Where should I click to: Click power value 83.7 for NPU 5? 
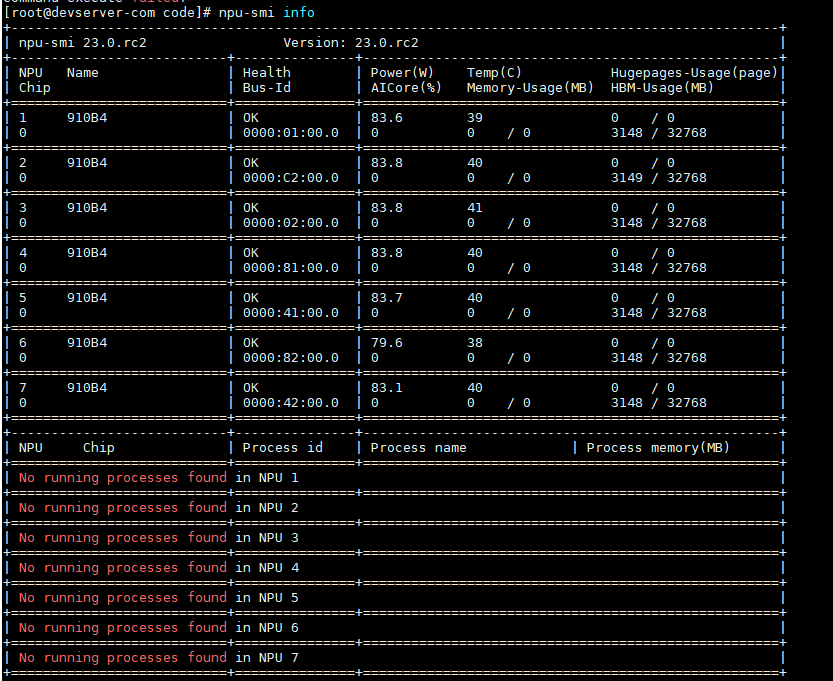pyautogui.click(x=387, y=298)
